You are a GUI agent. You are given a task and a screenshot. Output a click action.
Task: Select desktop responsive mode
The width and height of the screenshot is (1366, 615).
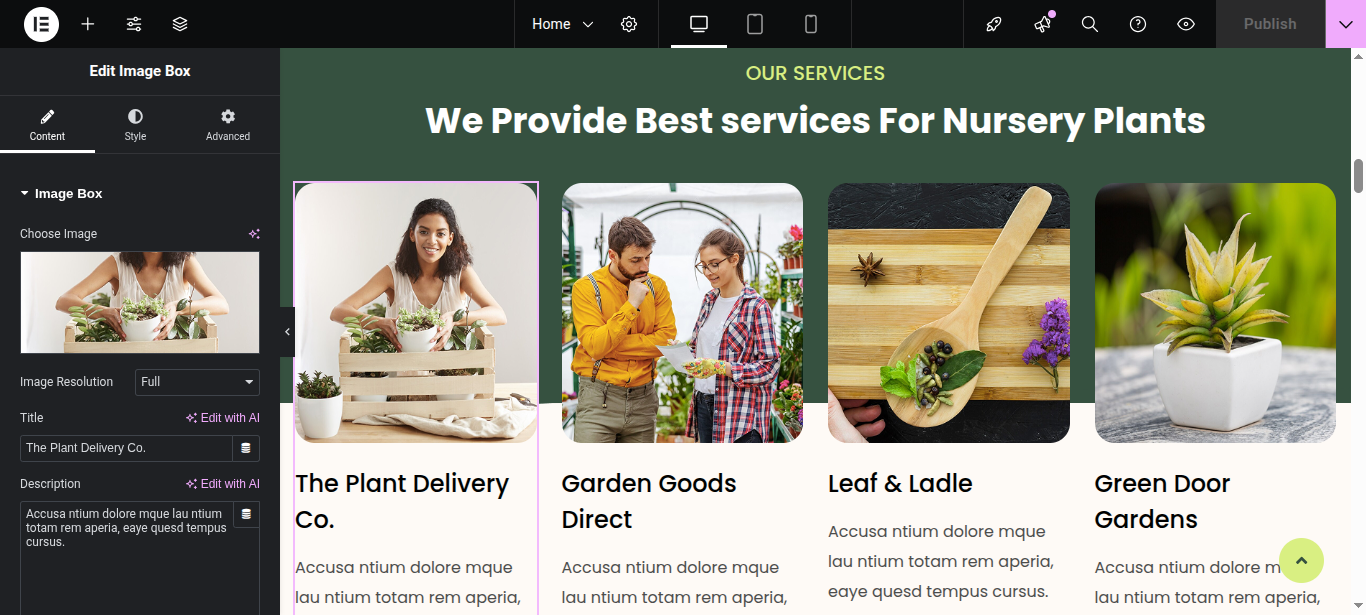point(699,24)
